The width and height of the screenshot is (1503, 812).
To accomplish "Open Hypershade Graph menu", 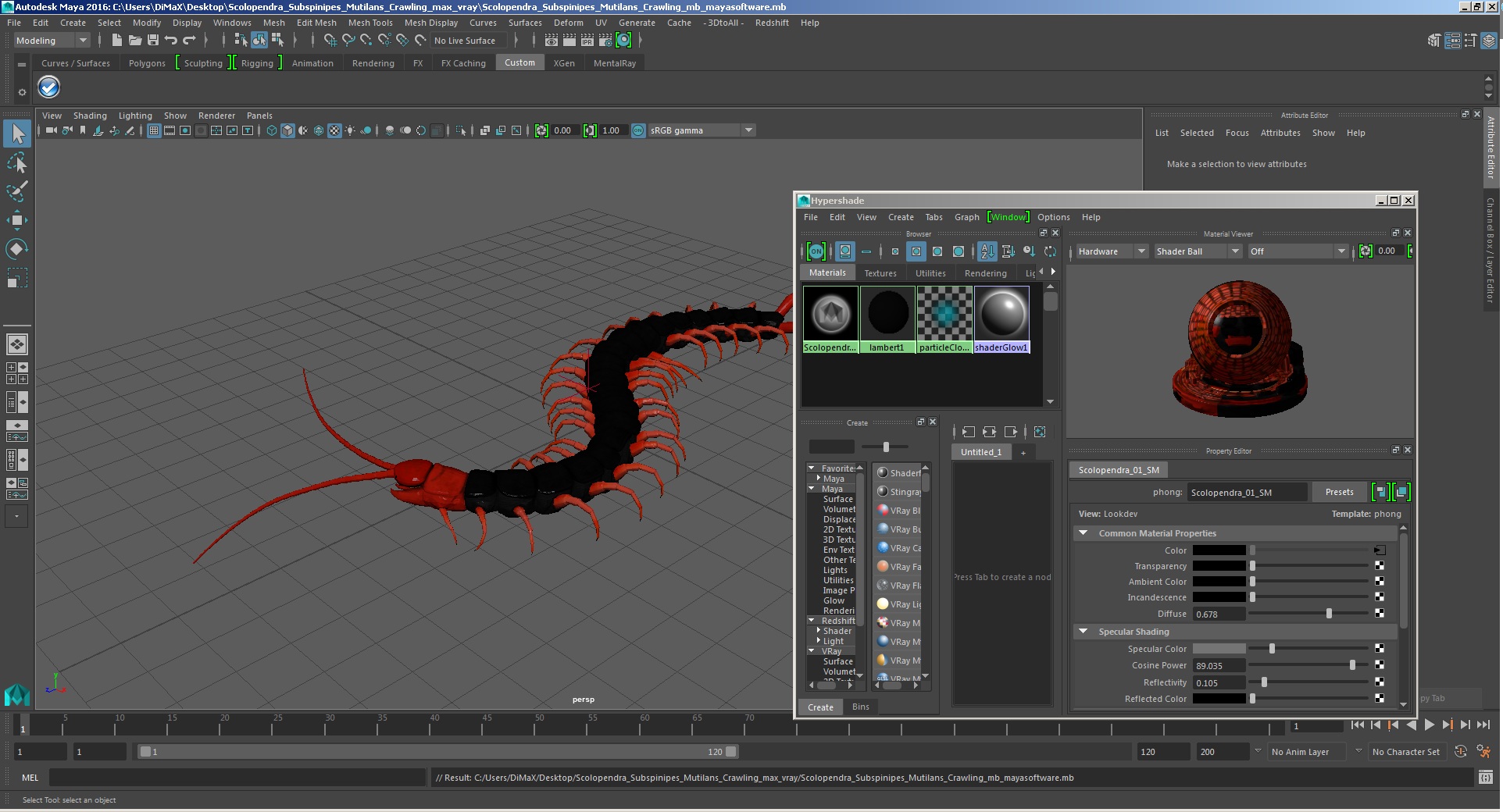I will (x=966, y=217).
